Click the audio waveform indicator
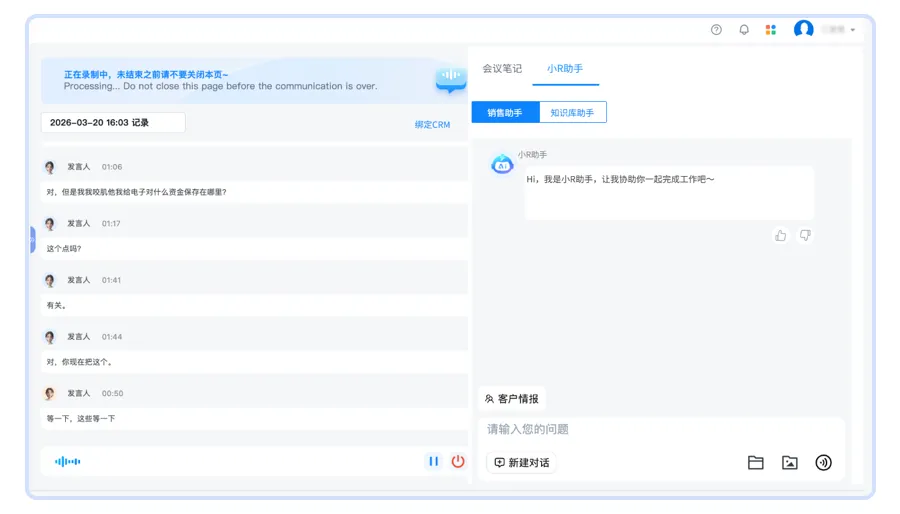Viewport: 900px width, 514px height. point(68,461)
